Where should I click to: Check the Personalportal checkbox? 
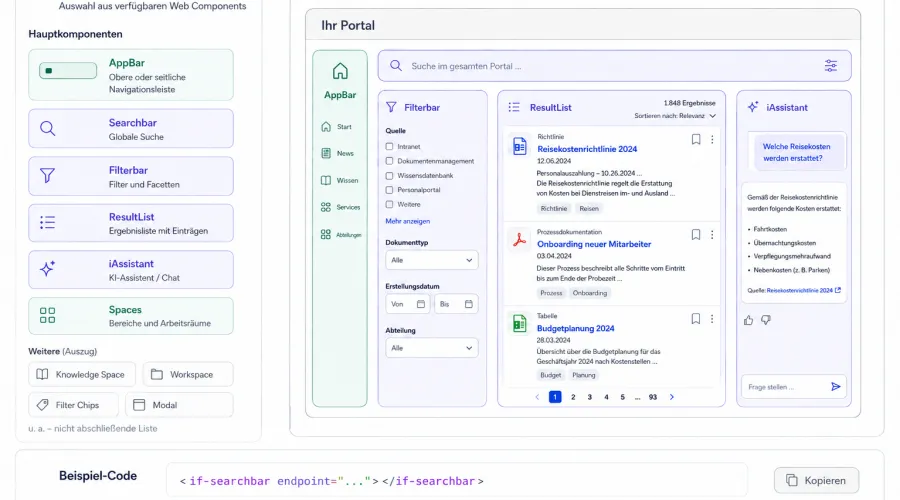click(390, 190)
